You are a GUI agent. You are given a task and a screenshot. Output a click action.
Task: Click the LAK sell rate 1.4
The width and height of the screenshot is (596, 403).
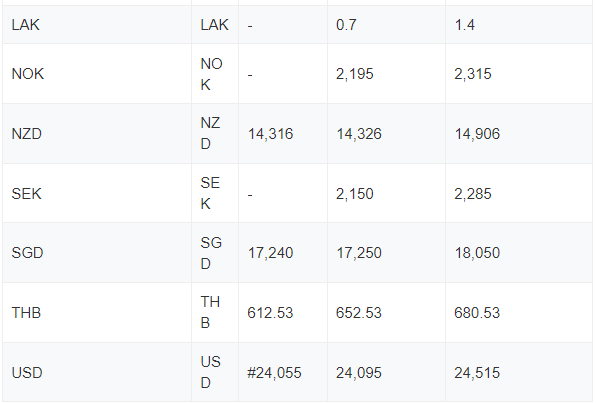pyautogui.click(x=464, y=25)
